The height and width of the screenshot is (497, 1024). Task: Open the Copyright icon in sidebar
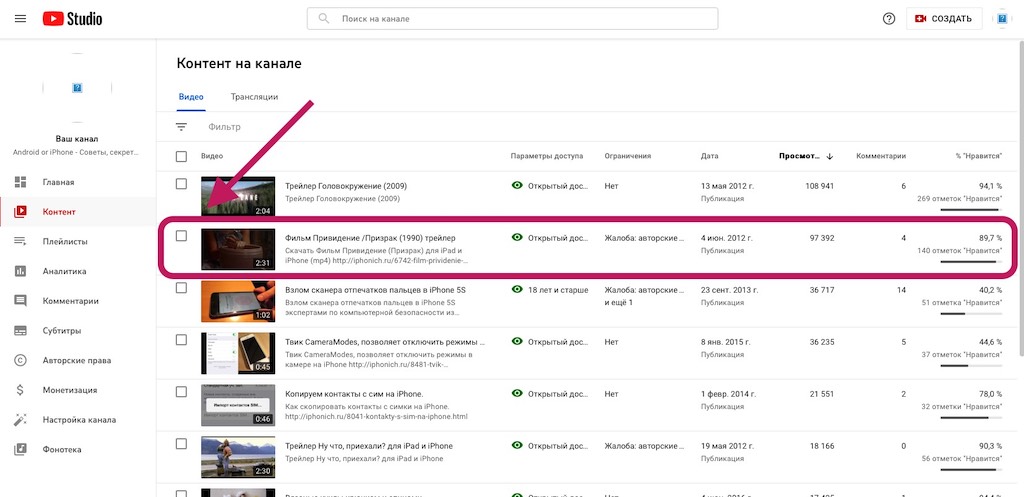(x=20, y=360)
